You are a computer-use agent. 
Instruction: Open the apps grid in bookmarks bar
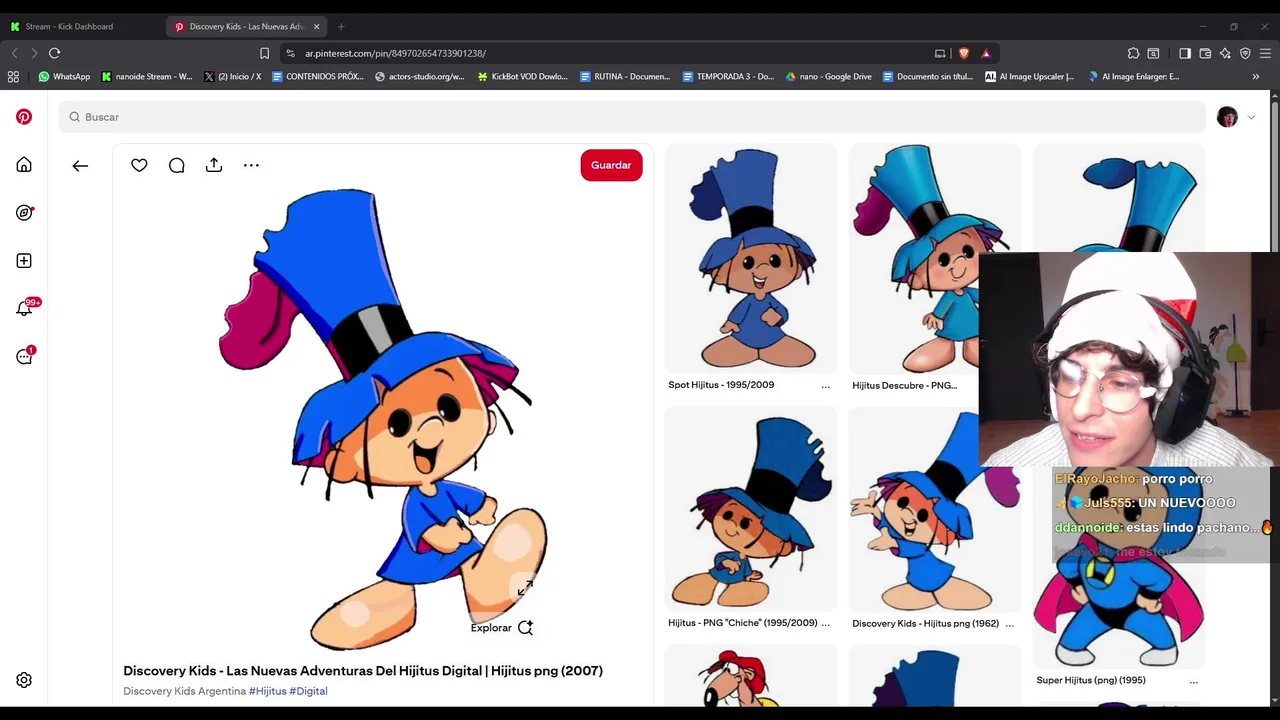(x=13, y=76)
